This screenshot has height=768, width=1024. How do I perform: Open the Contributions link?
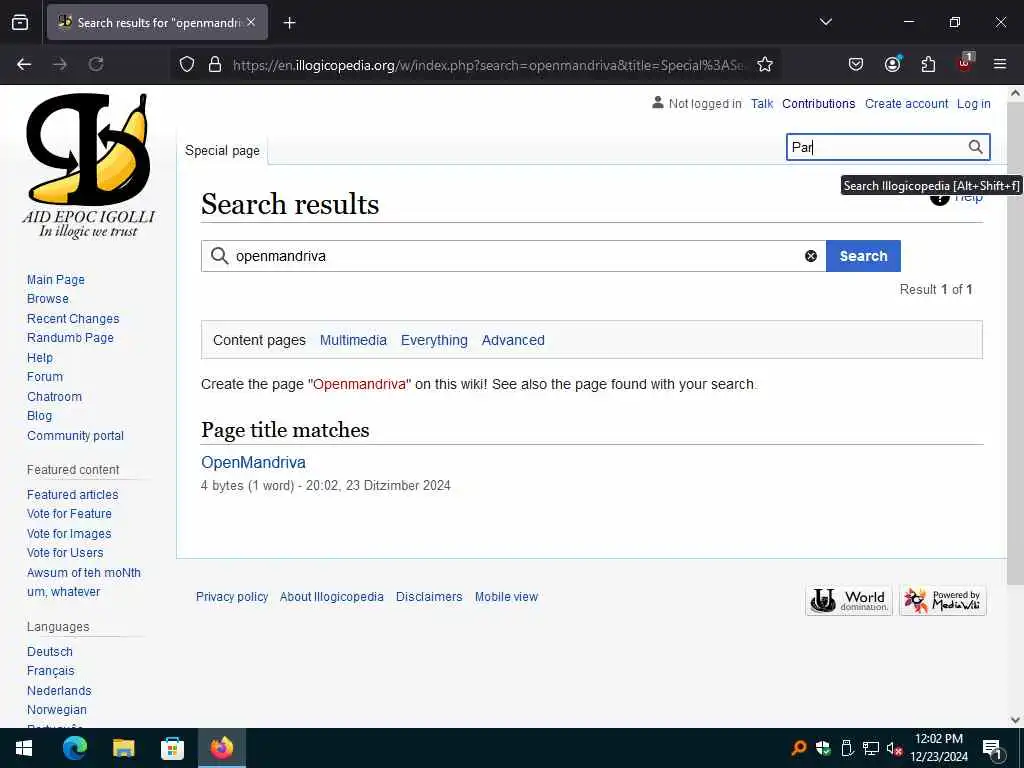click(818, 104)
